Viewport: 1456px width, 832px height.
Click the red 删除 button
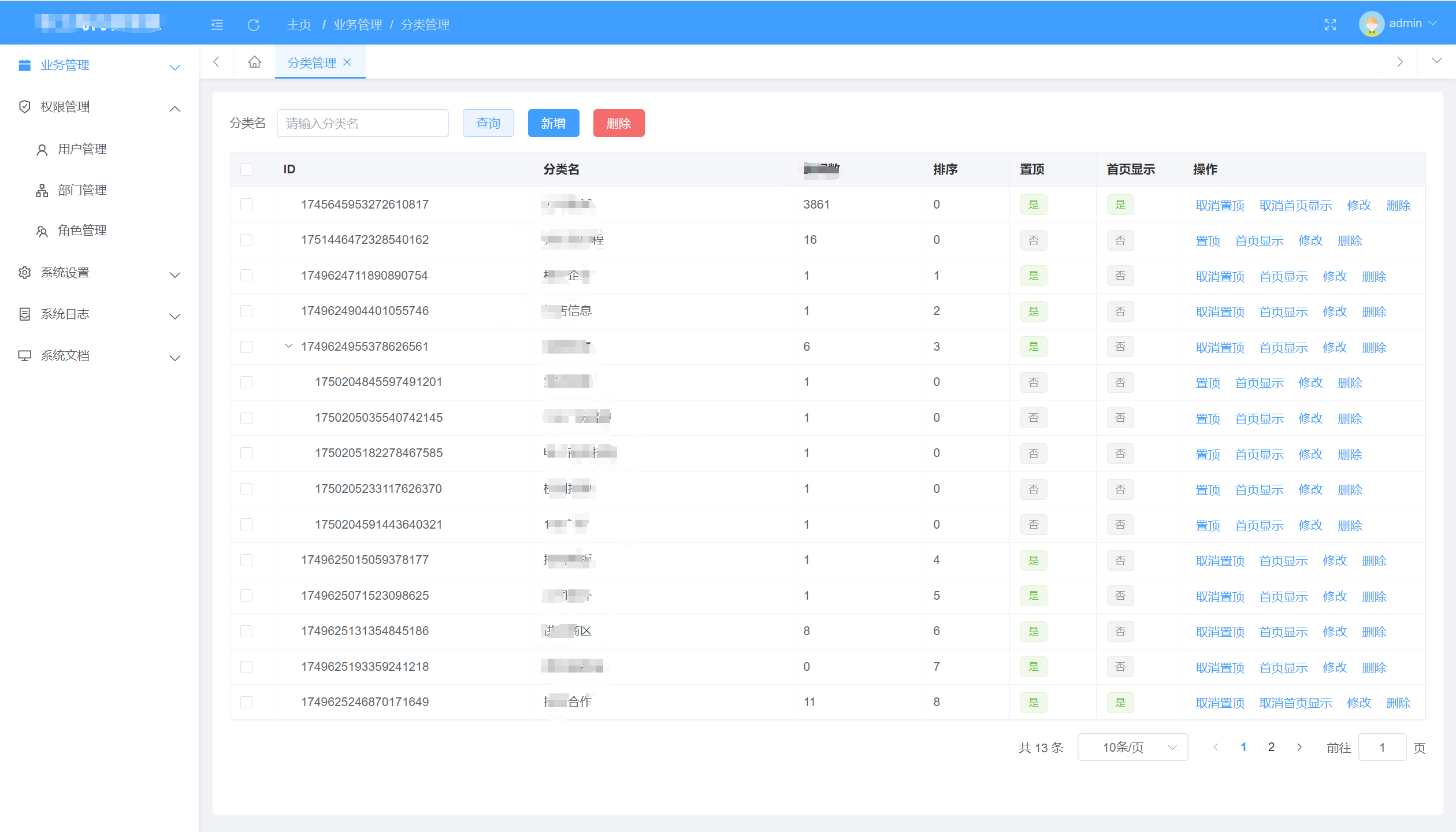point(619,123)
